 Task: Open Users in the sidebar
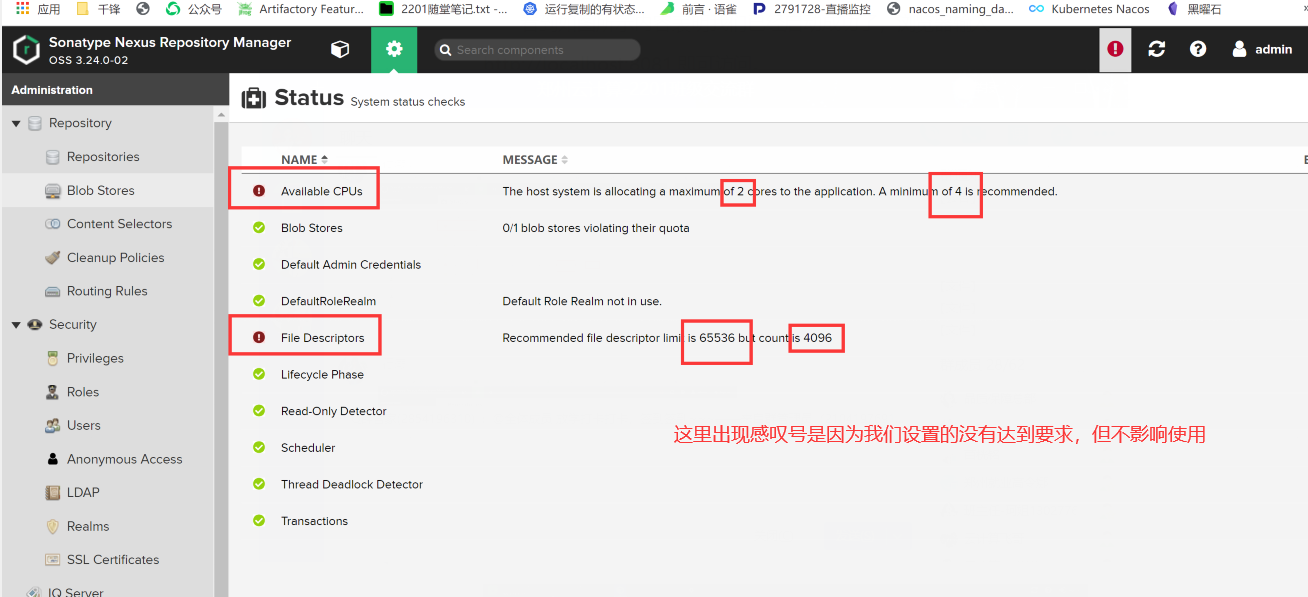(x=84, y=425)
